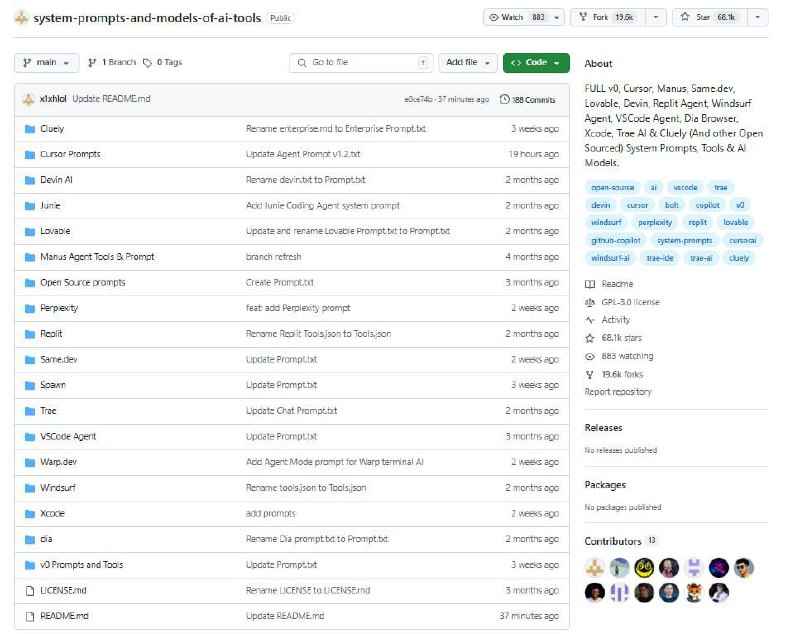Select the perplexity topic tag
Viewport: 800px width, 634px height.
coord(655,222)
